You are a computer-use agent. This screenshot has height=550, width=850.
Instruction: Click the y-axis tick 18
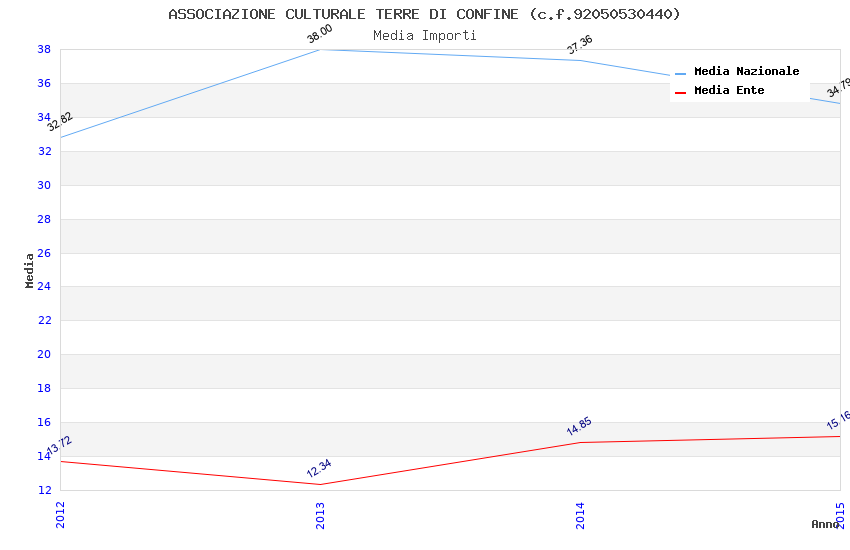click(44, 388)
